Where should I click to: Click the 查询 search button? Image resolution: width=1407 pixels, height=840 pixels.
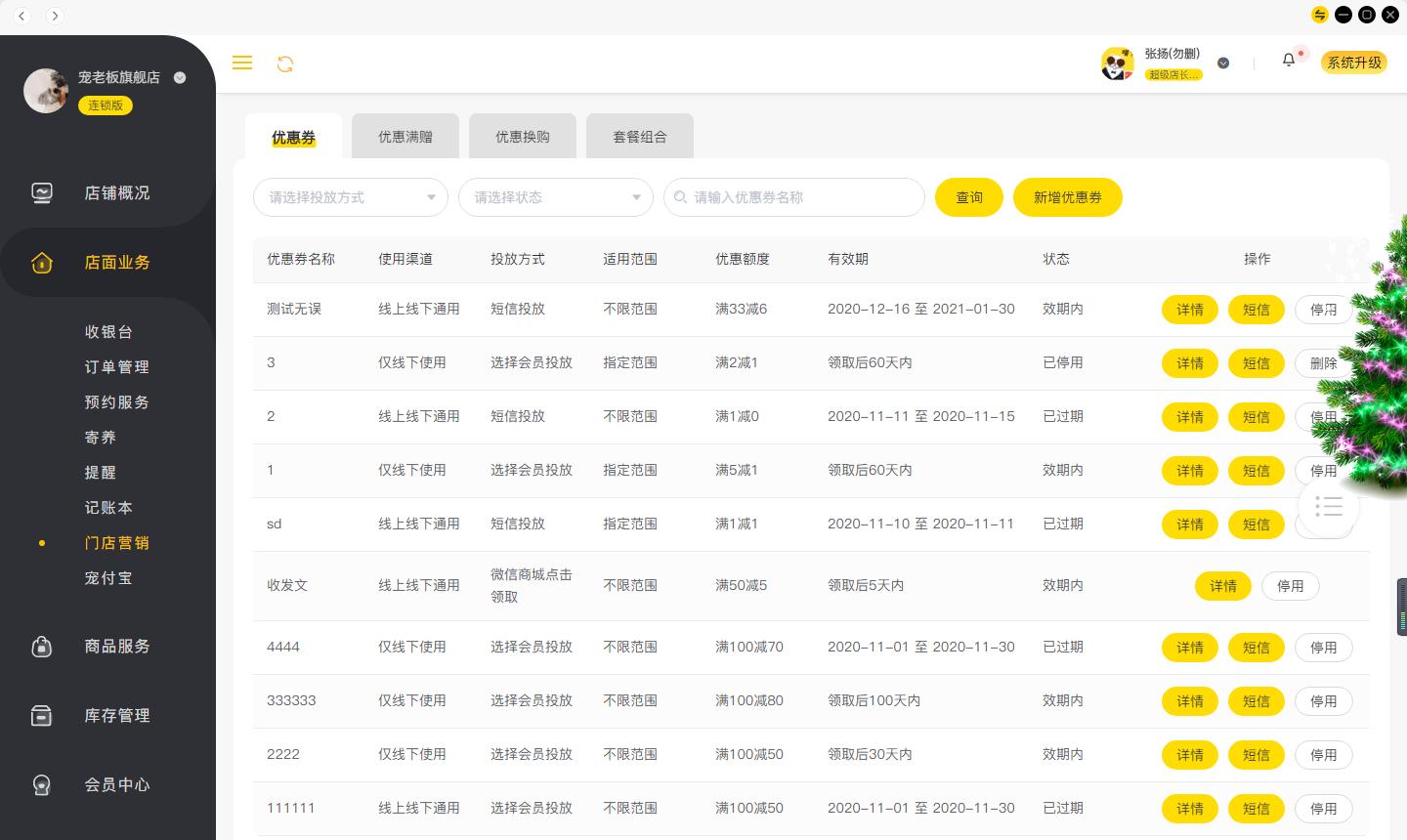(968, 197)
